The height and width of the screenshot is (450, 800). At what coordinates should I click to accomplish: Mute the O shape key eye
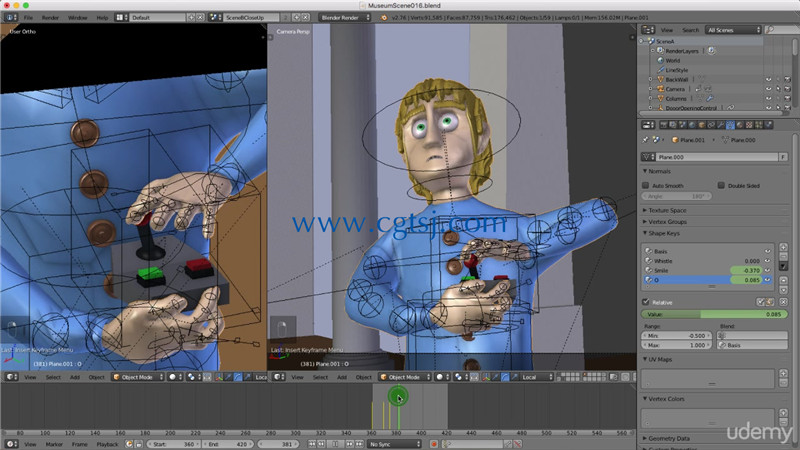(x=767, y=280)
